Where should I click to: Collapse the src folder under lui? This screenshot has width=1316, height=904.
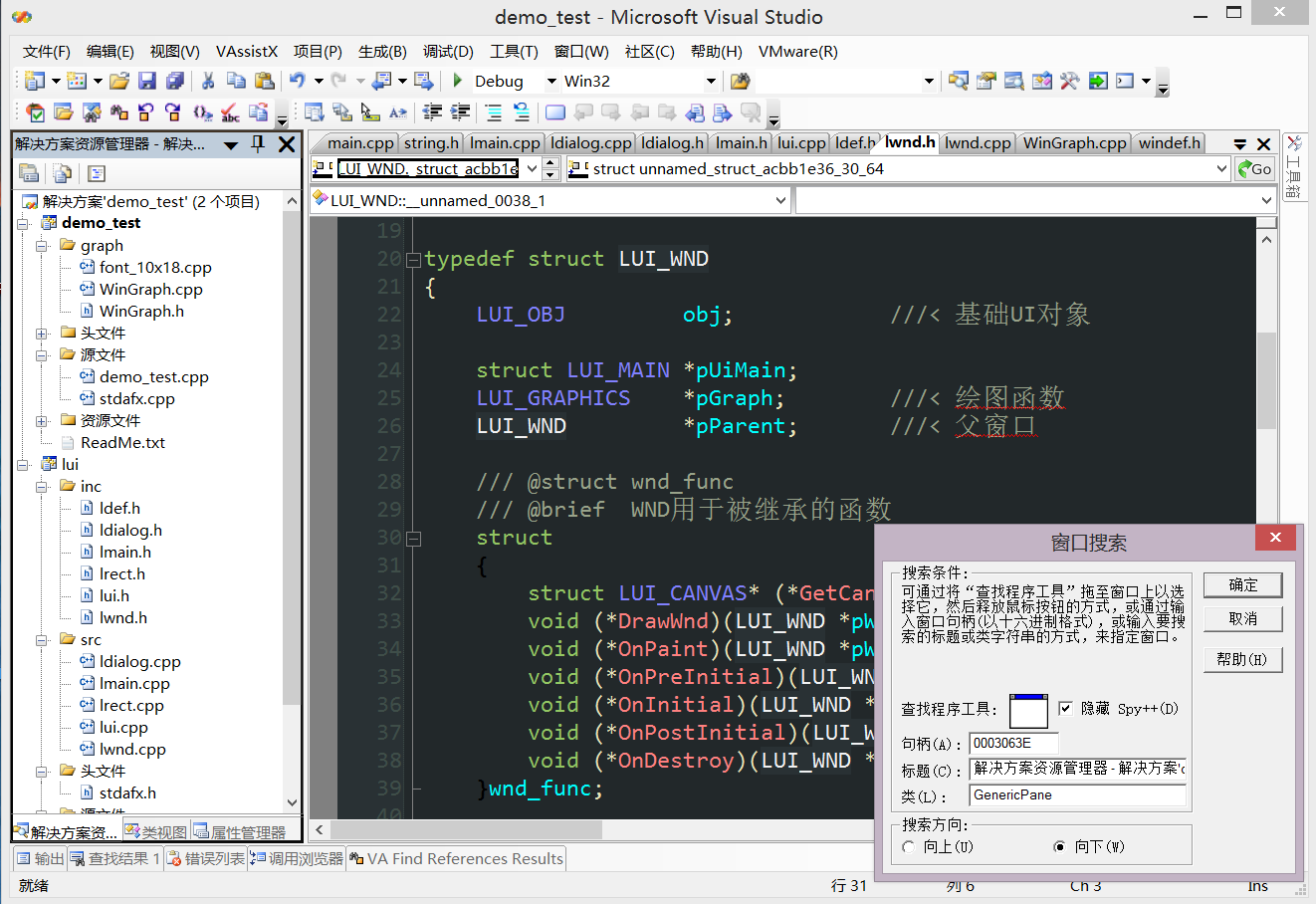pos(42,639)
